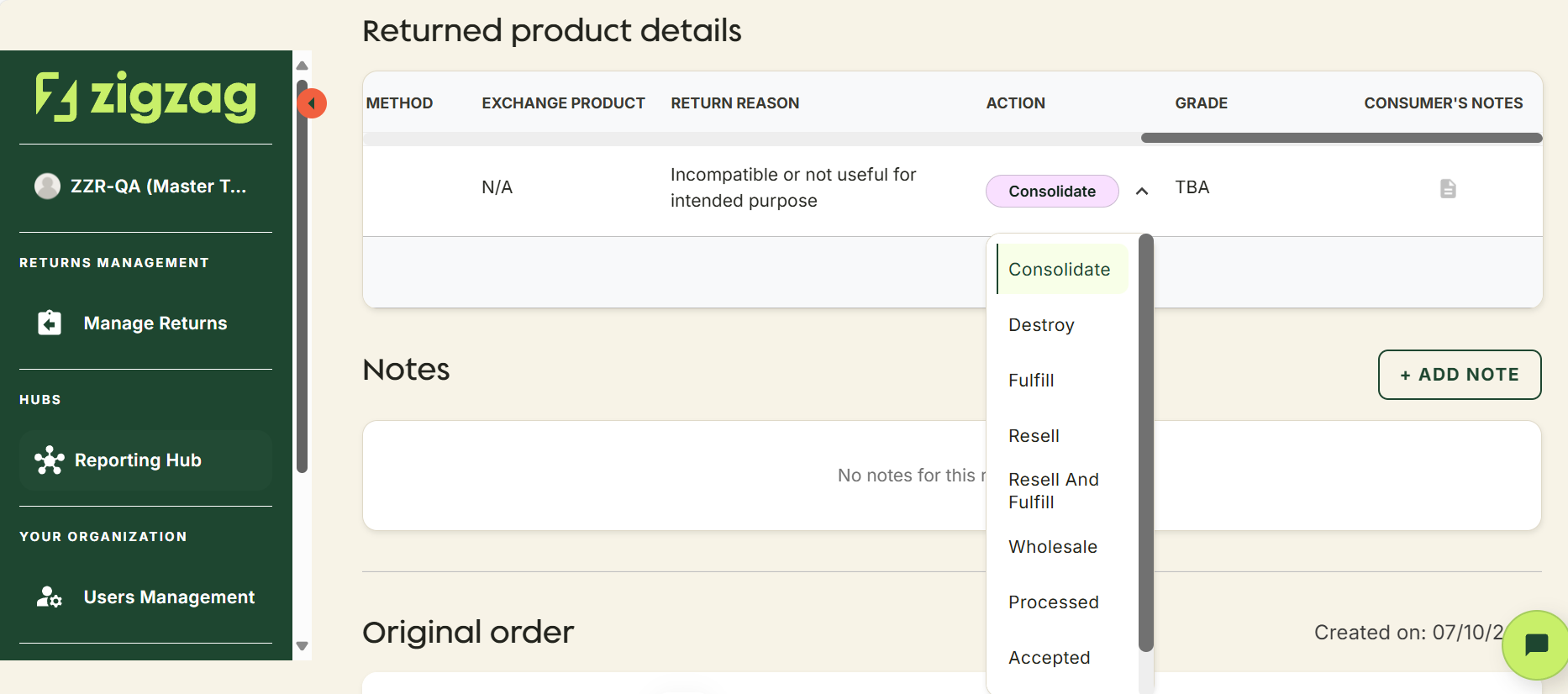1568x694 pixels.
Task: Click the zigzag logo
Action: pos(145,95)
